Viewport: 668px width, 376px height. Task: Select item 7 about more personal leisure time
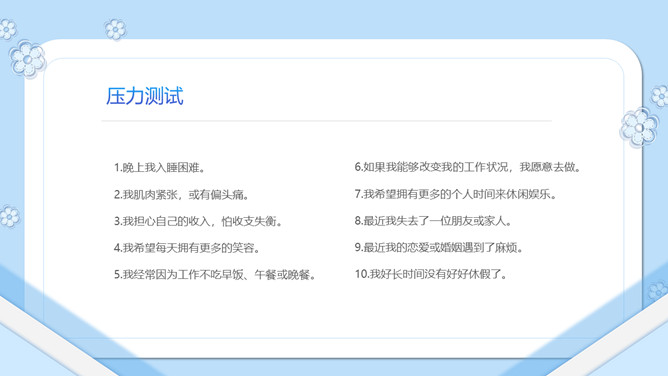point(456,194)
